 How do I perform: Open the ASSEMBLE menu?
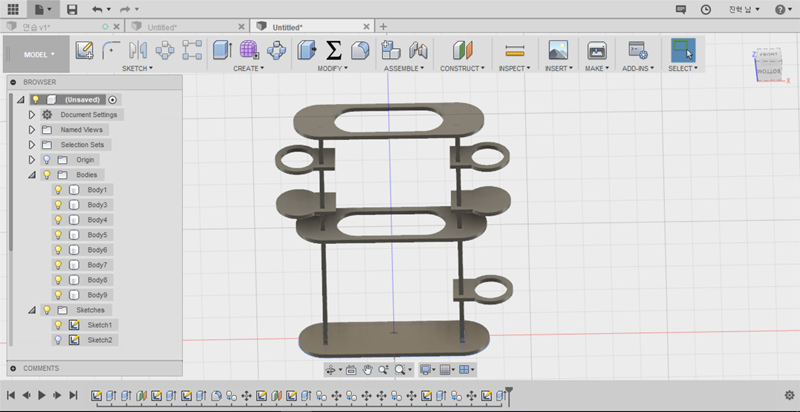(404, 68)
